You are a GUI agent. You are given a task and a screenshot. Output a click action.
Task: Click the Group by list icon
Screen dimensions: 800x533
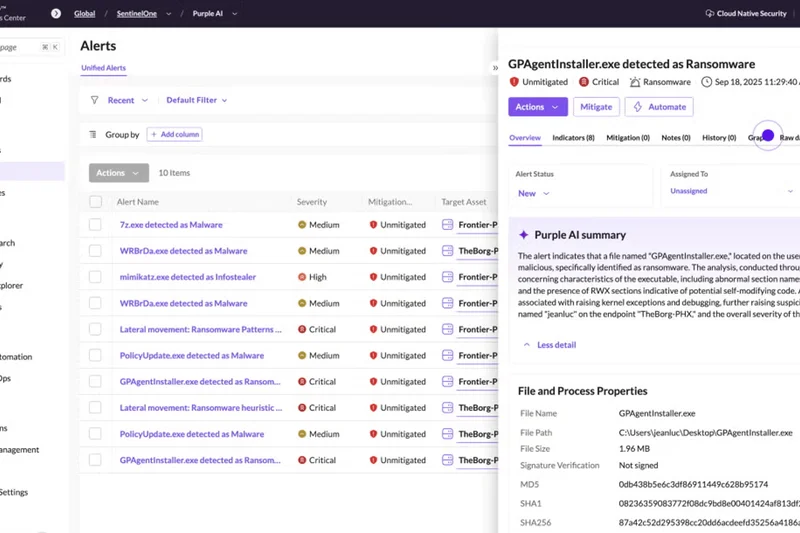click(x=94, y=134)
